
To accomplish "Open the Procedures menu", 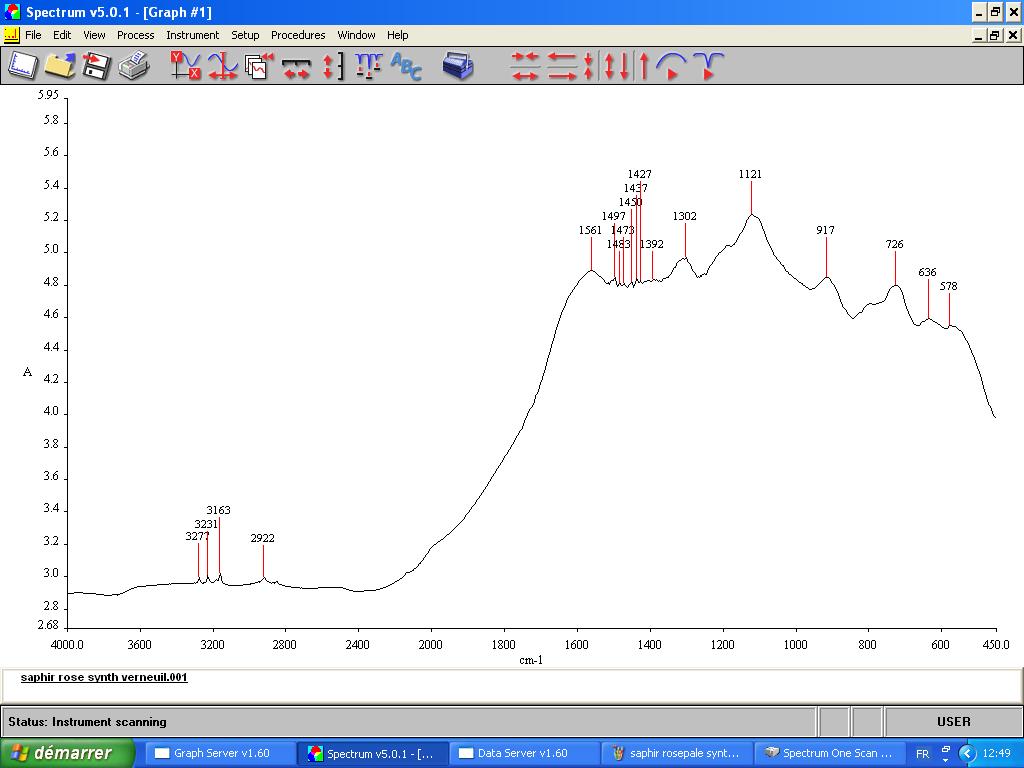I will pos(298,35).
